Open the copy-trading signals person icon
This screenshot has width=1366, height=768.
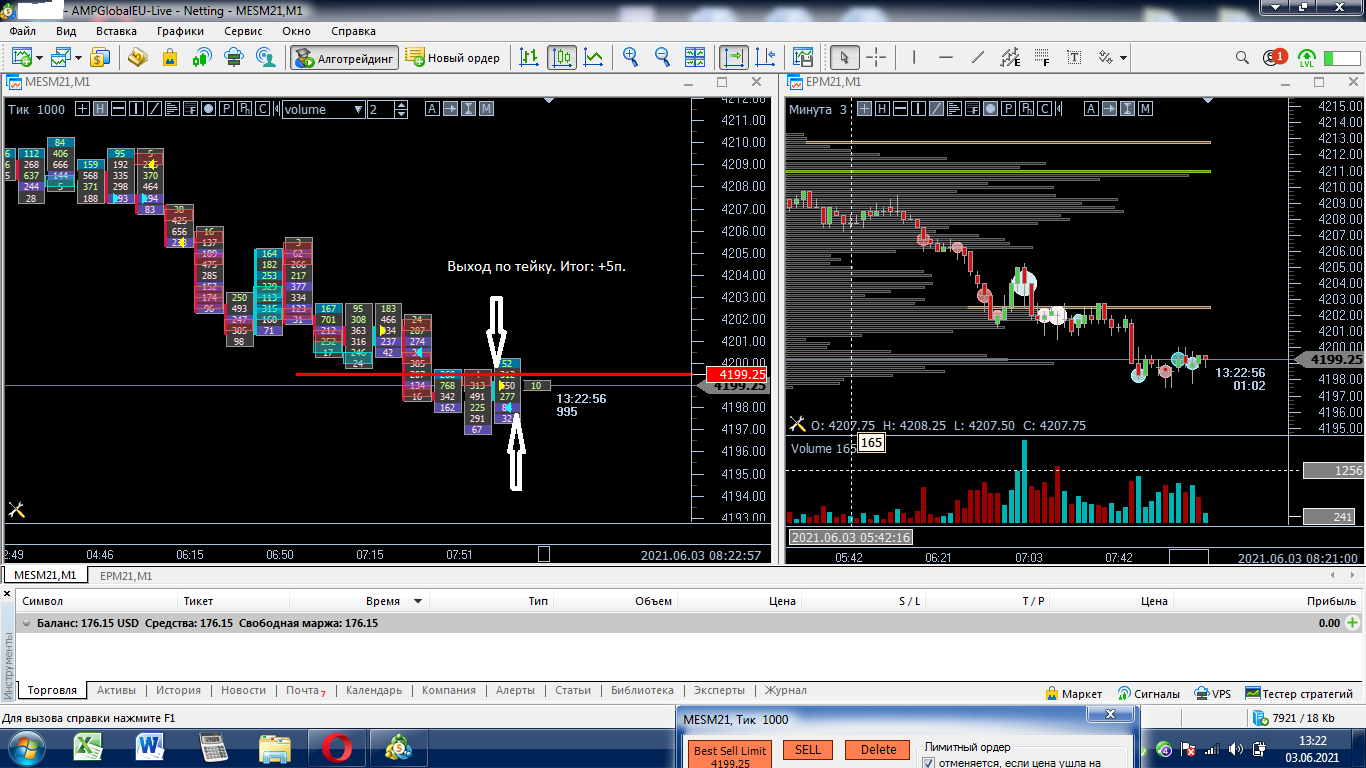pos(266,57)
